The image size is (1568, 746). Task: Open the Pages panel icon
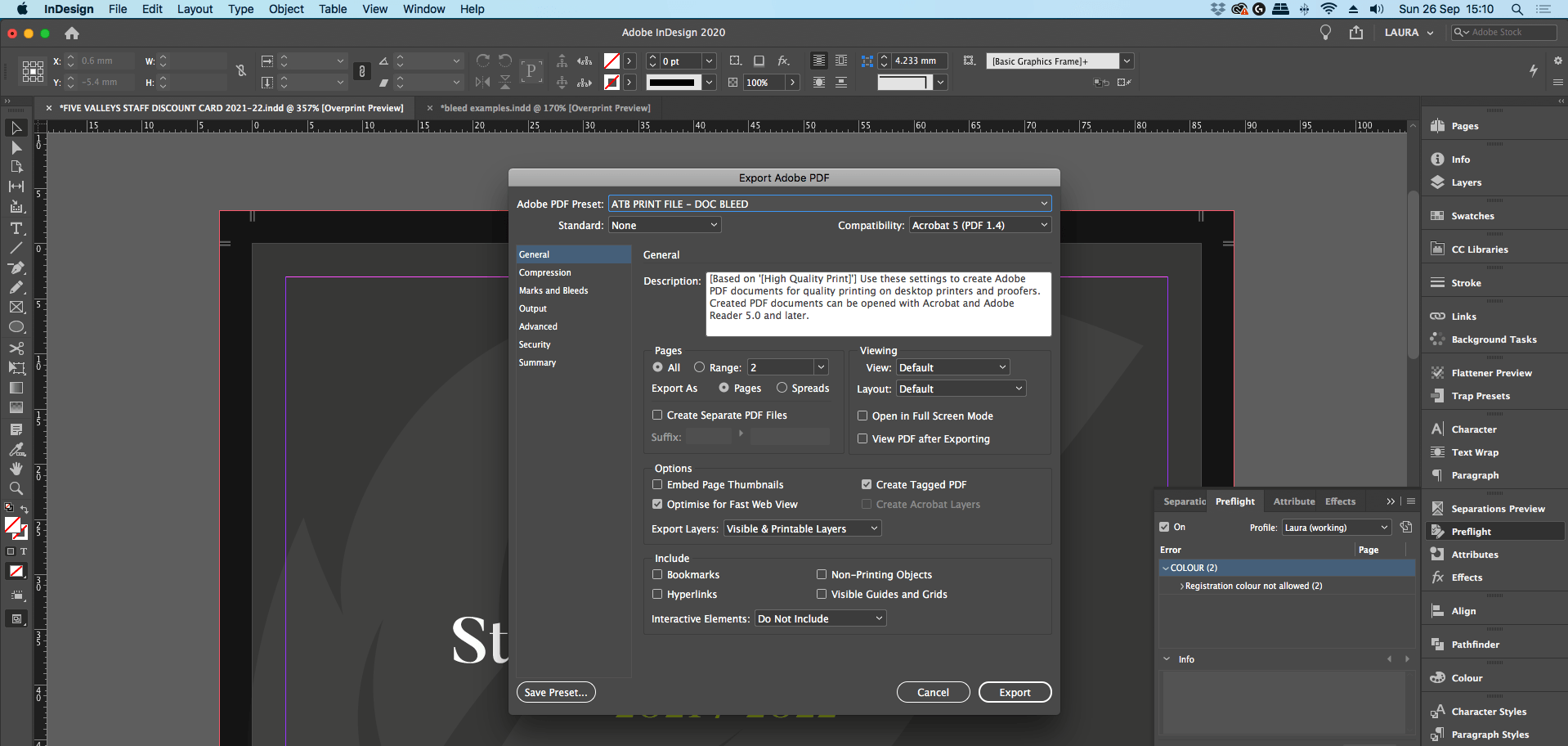click(x=1437, y=126)
